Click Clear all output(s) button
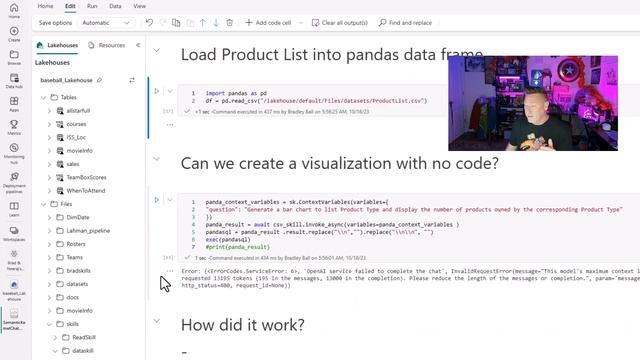The height and width of the screenshot is (360, 640). pyautogui.click(x=340, y=23)
